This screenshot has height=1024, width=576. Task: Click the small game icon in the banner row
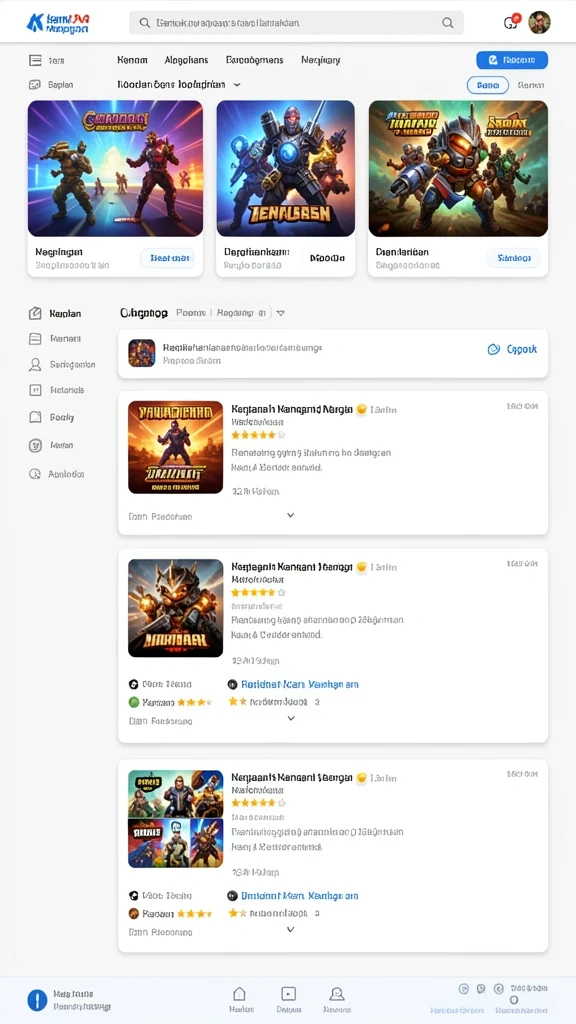(142, 353)
